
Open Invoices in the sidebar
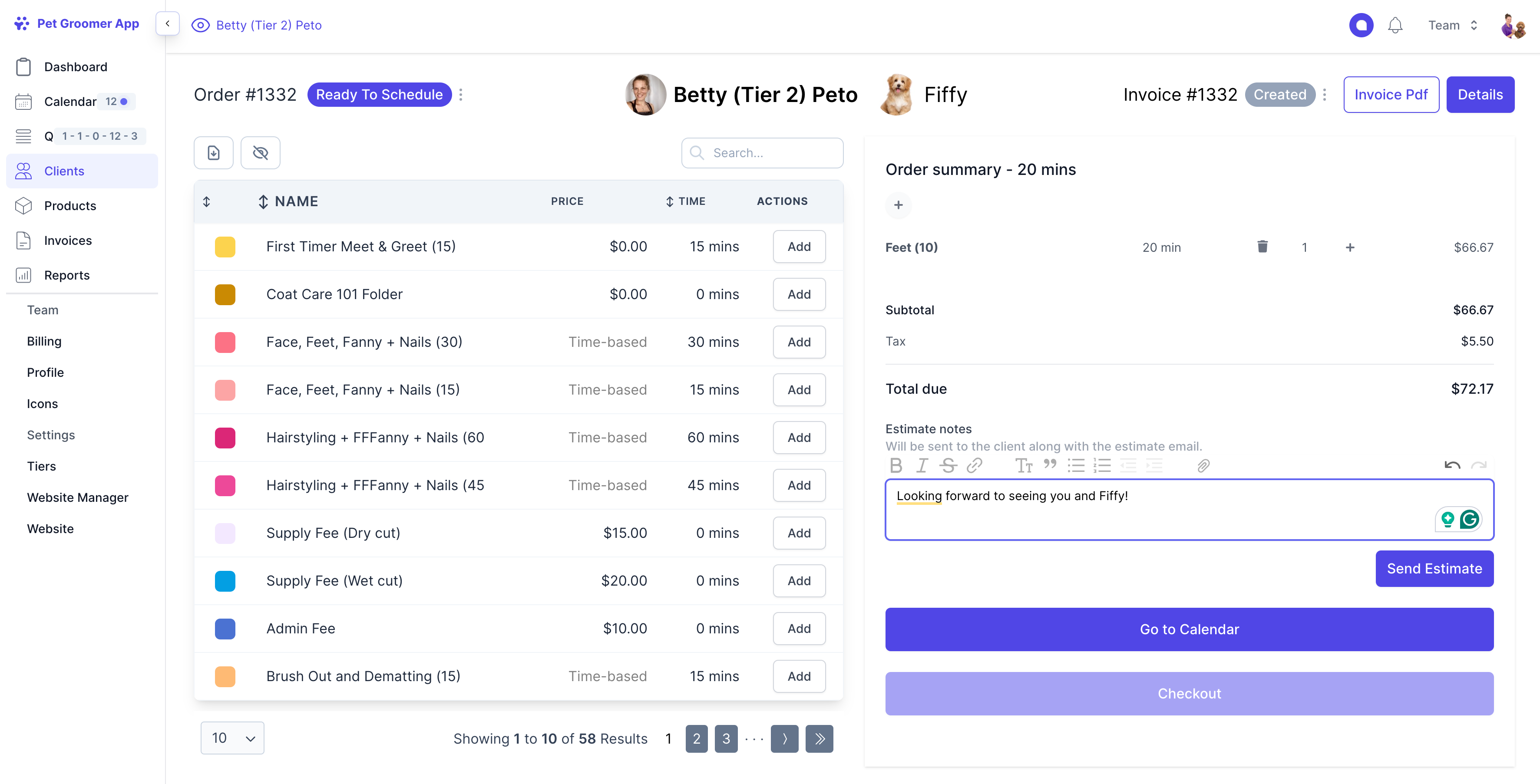tap(68, 240)
